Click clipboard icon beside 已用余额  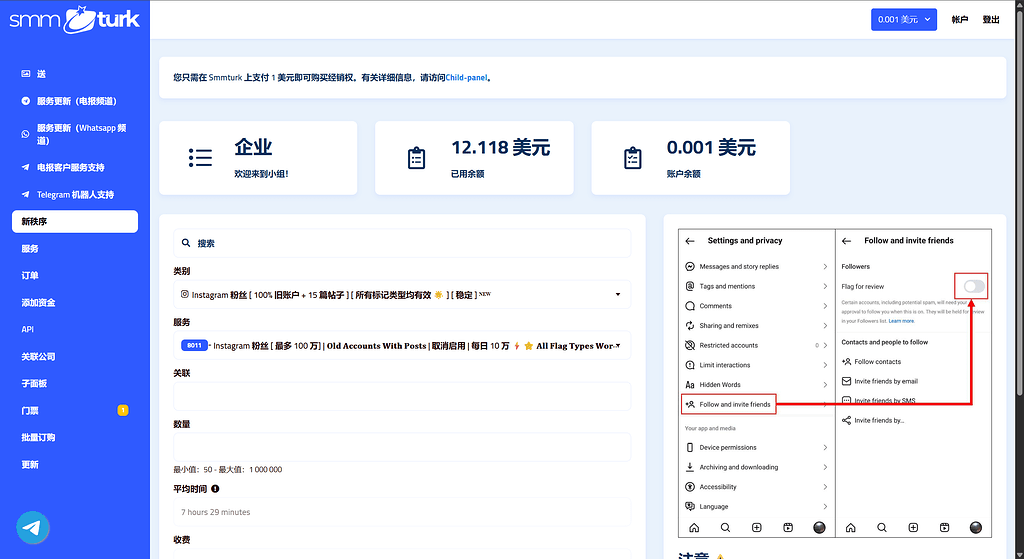(x=416, y=158)
